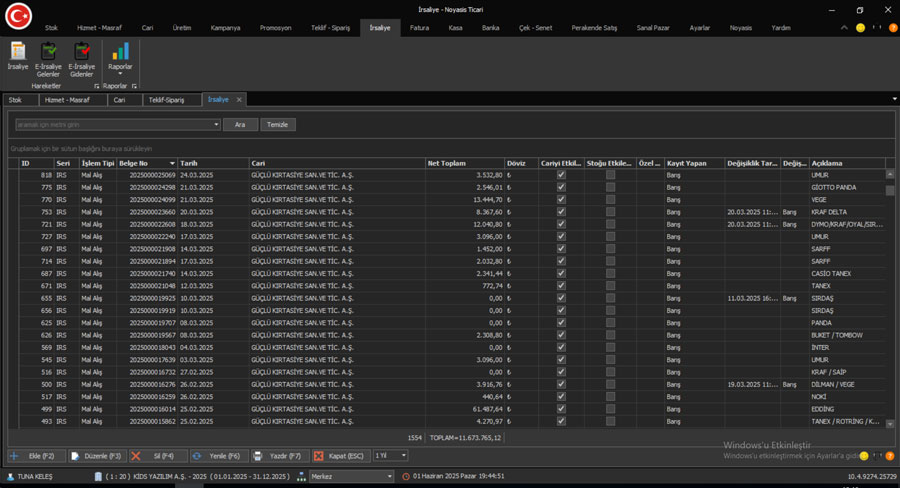Expand the Raporlar dropdown arrow
The height and width of the screenshot is (488, 900).
click(120, 74)
